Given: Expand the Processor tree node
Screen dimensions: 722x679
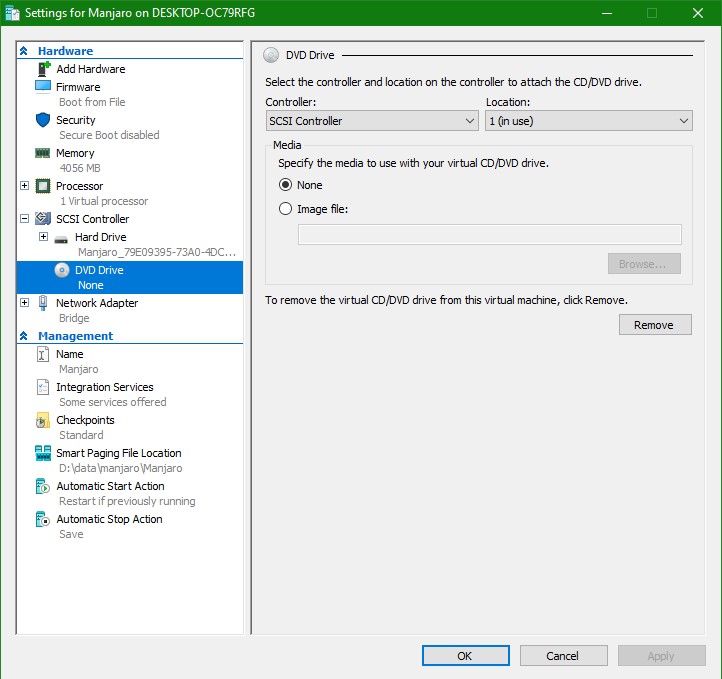Looking at the screenshot, I should [x=25, y=186].
